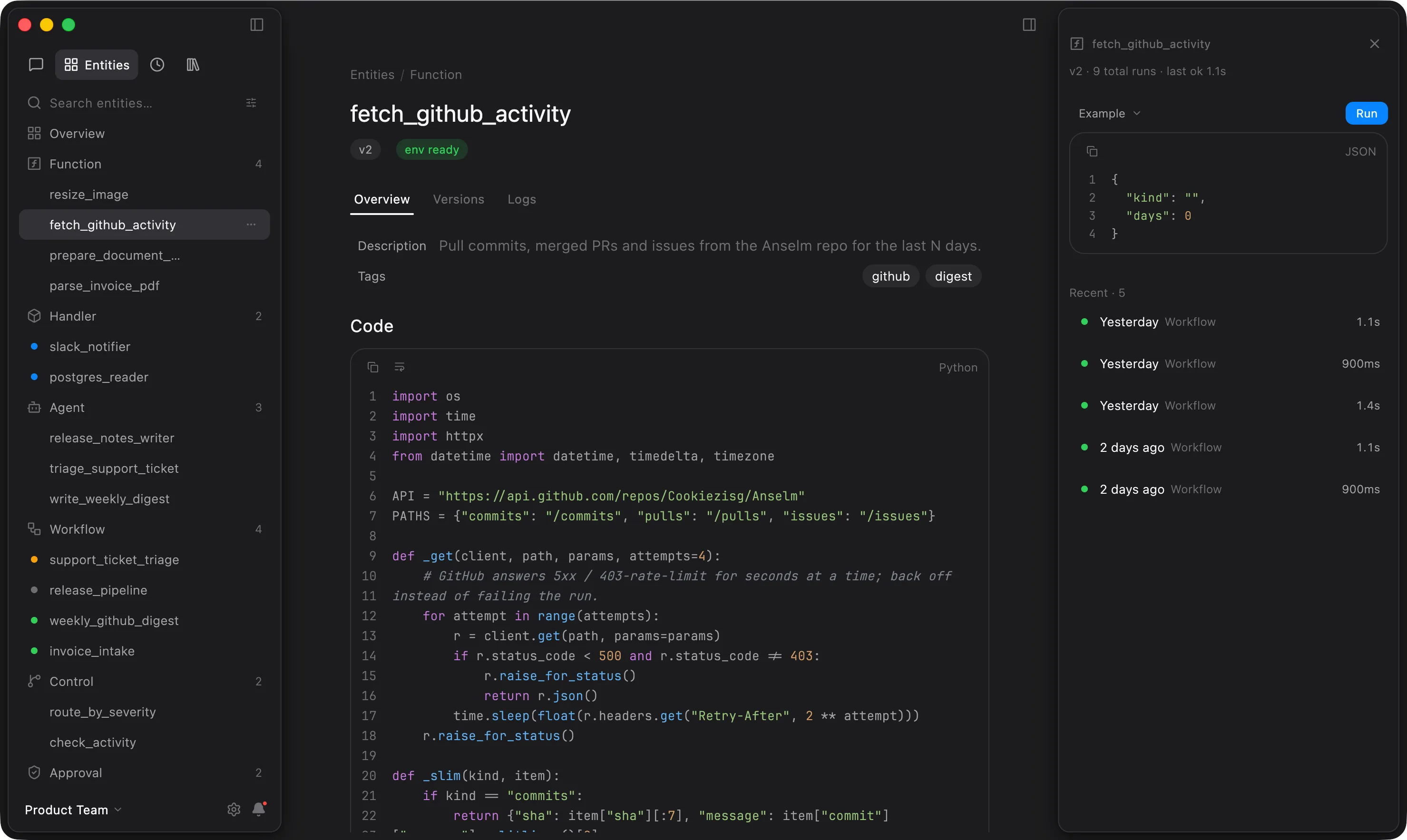
Task: Open 2 days ago run lasting 1.1s
Action: (1229, 448)
